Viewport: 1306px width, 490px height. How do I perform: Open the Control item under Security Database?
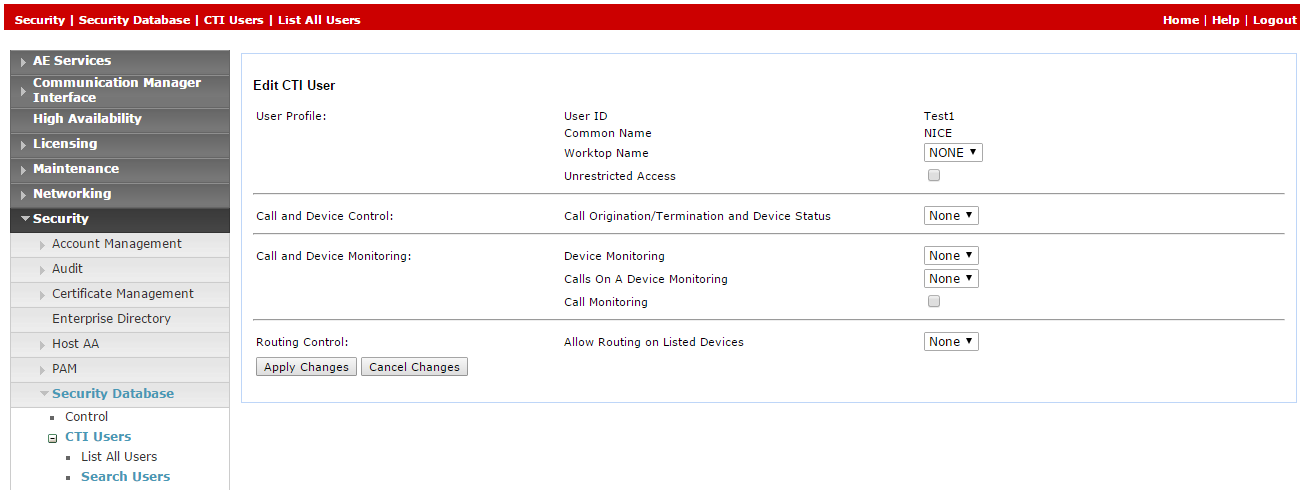86,417
